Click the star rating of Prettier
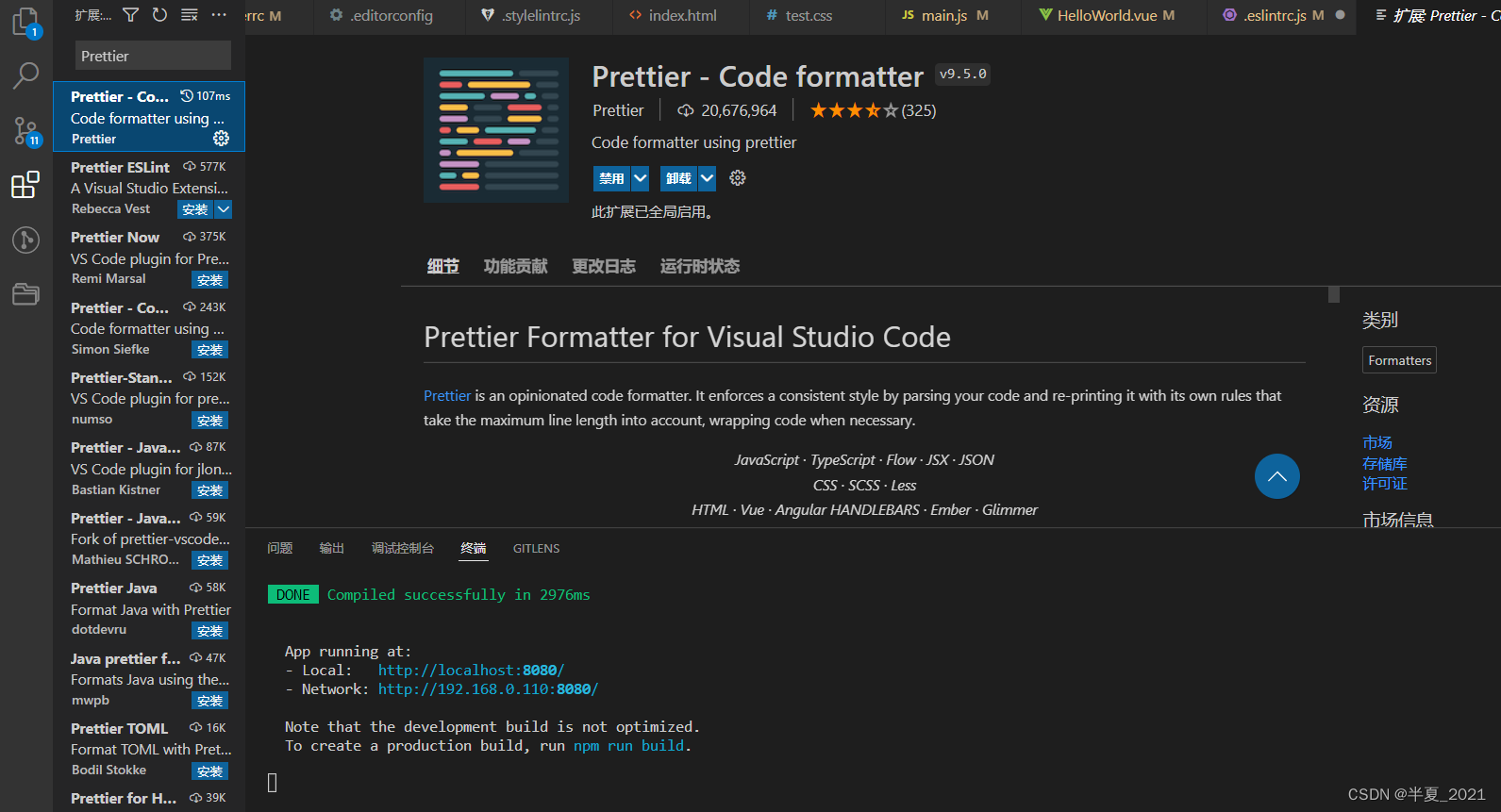1501x812 pixels. coord(854,110)
